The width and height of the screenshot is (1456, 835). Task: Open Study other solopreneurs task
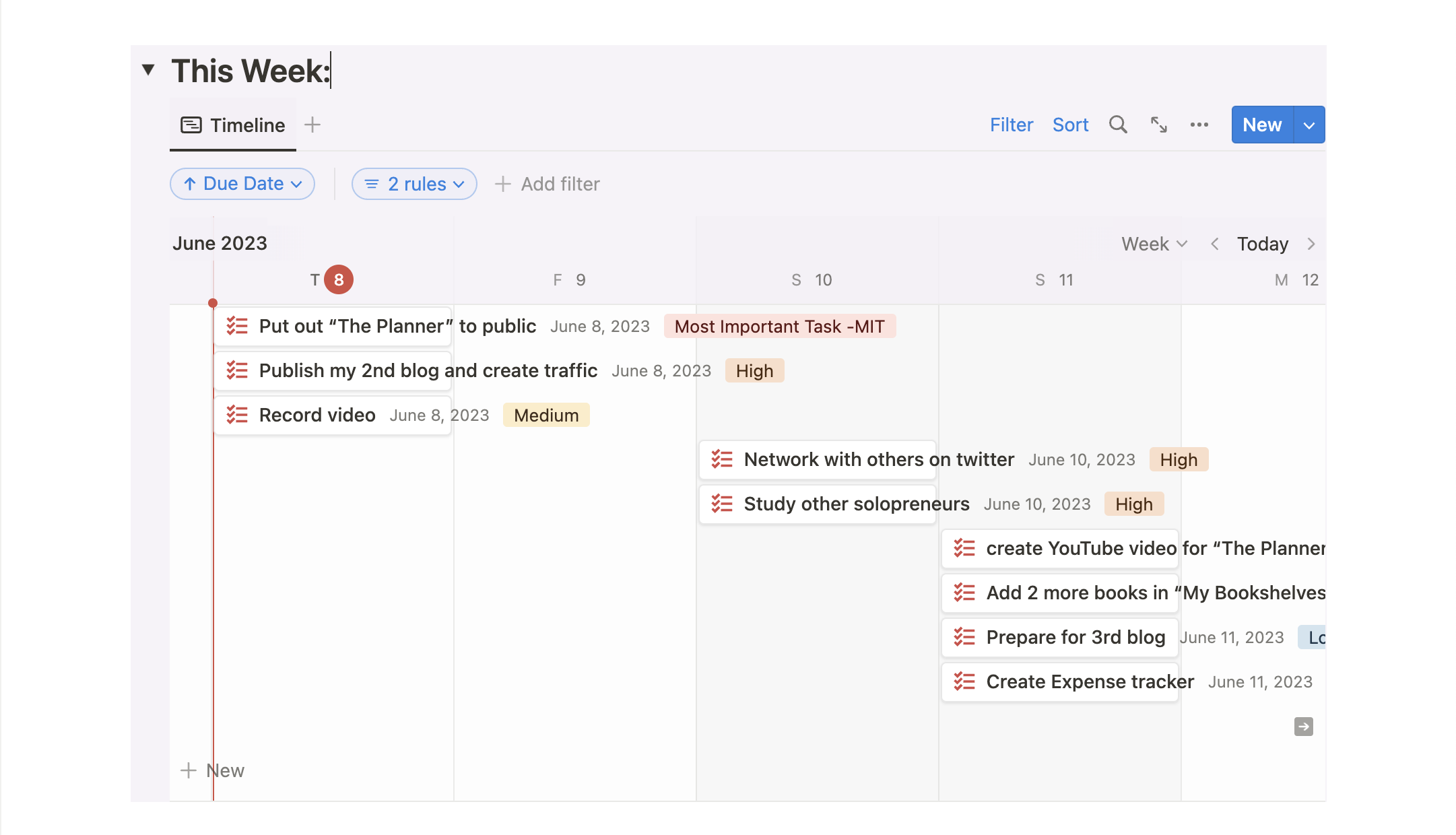click(818, 504)
